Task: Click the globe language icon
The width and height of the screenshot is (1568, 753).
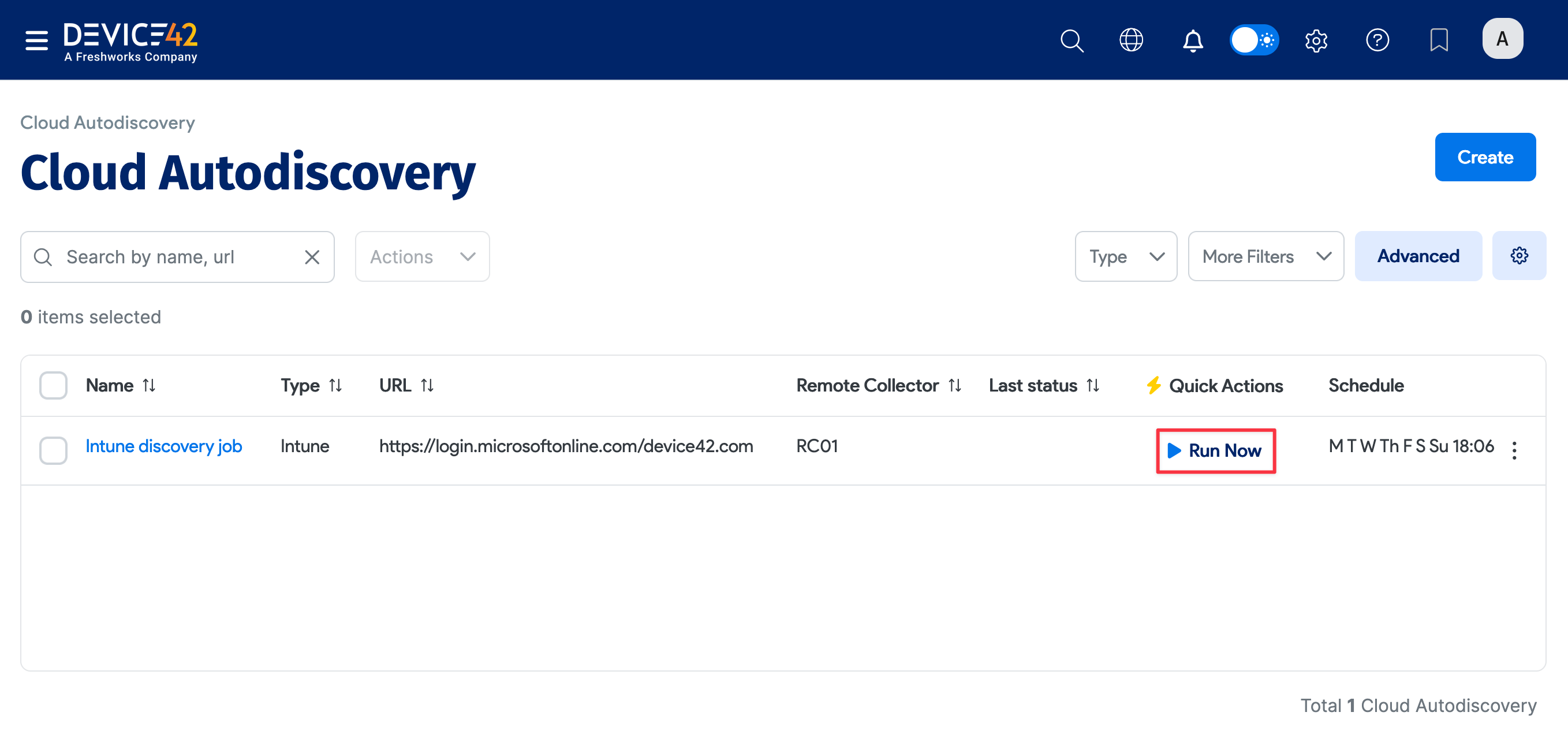Action: point(1132,40)
